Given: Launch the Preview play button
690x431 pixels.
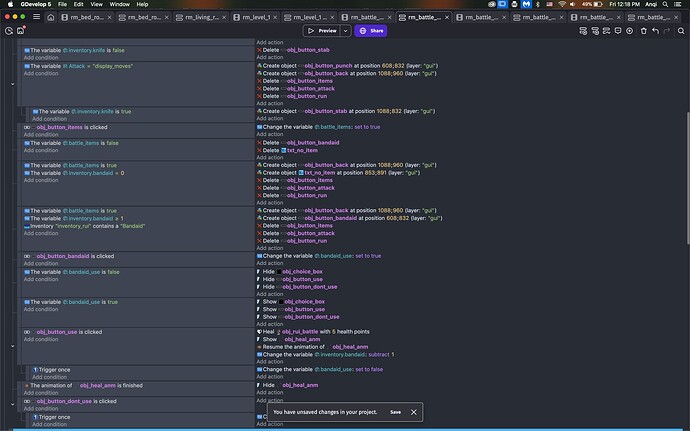Looking at the screenshot, I should tap(322, 31).
